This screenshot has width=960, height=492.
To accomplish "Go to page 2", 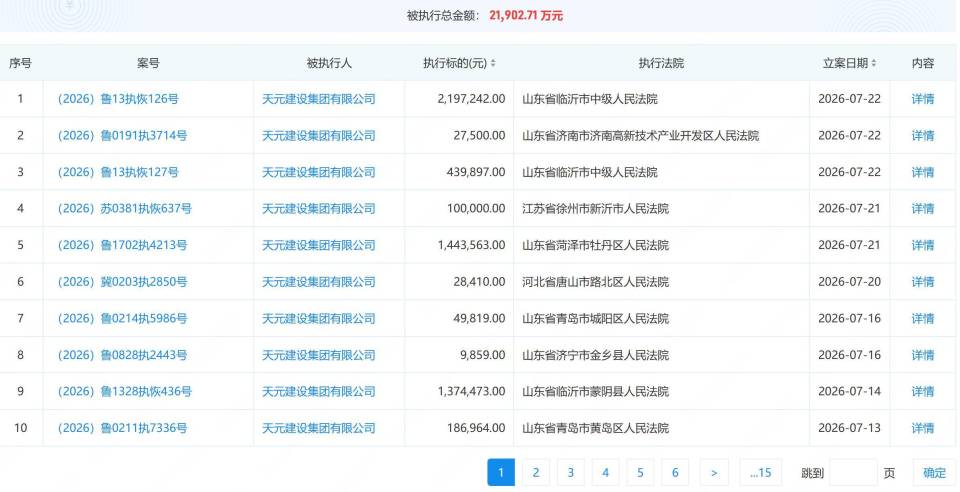I will pos(536,472).
